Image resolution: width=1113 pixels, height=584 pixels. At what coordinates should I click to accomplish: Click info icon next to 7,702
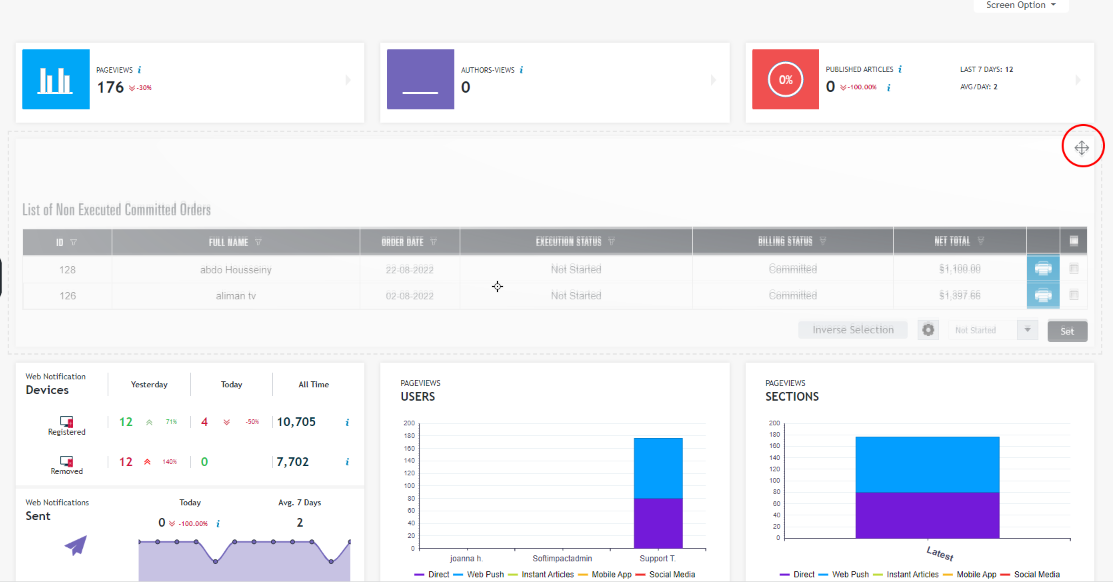(x=347, y=462)
